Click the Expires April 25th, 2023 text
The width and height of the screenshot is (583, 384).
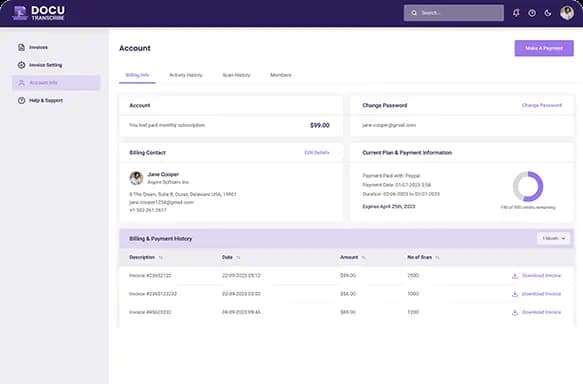click(389, 207)
